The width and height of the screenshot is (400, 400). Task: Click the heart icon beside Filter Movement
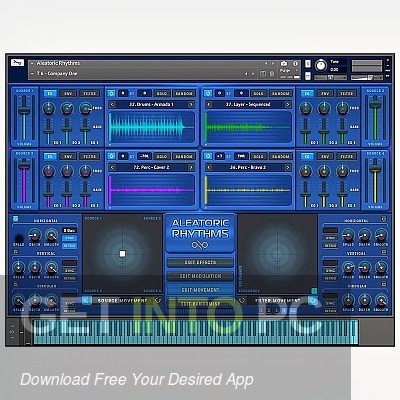click(x=242, y=301)
